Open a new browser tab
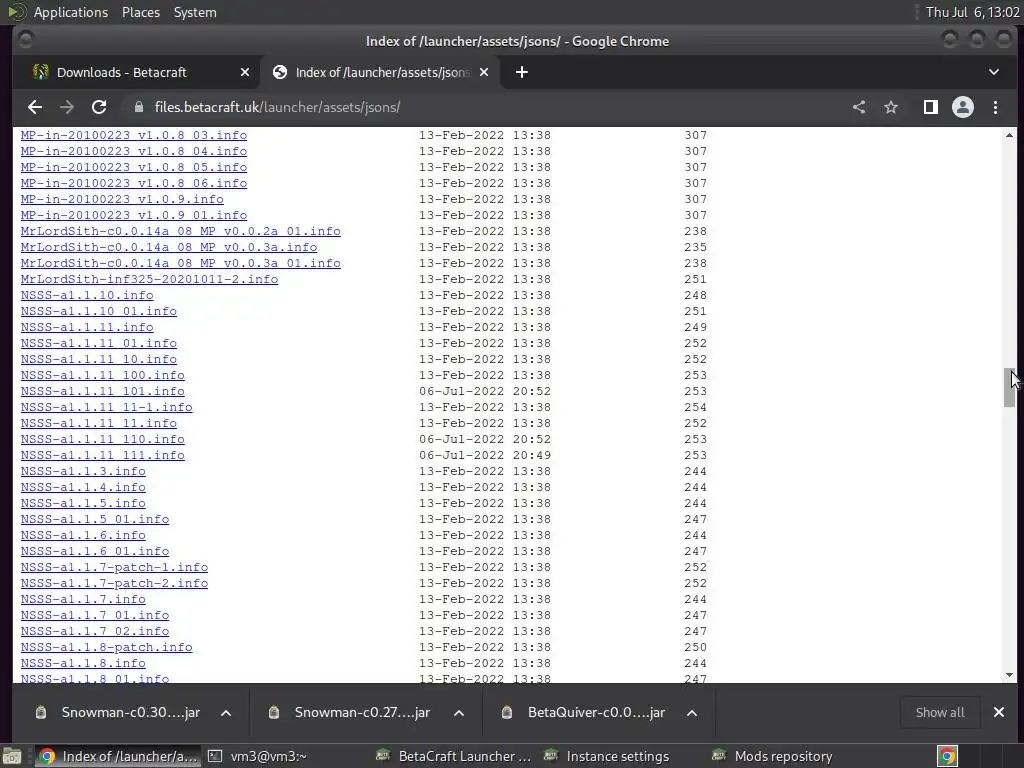The image size is (1024, 768). click(521, 72)
